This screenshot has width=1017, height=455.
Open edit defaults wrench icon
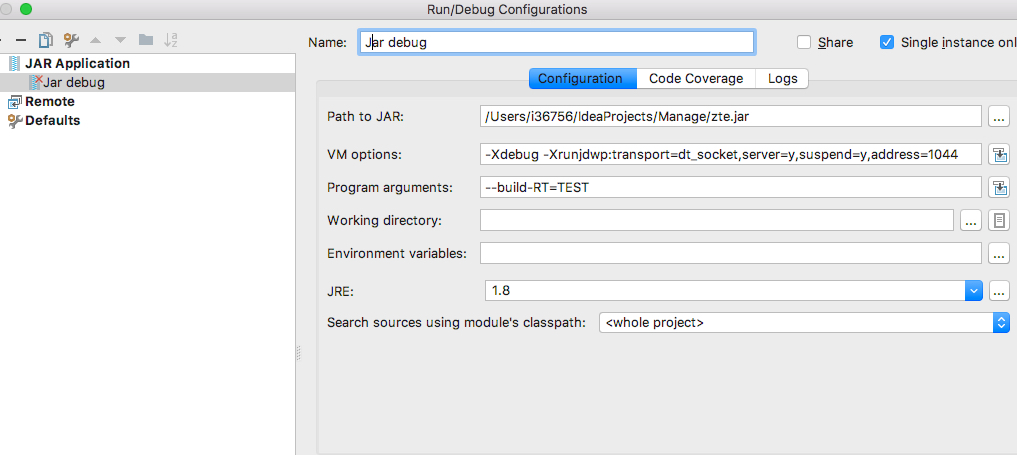point(70,40)
